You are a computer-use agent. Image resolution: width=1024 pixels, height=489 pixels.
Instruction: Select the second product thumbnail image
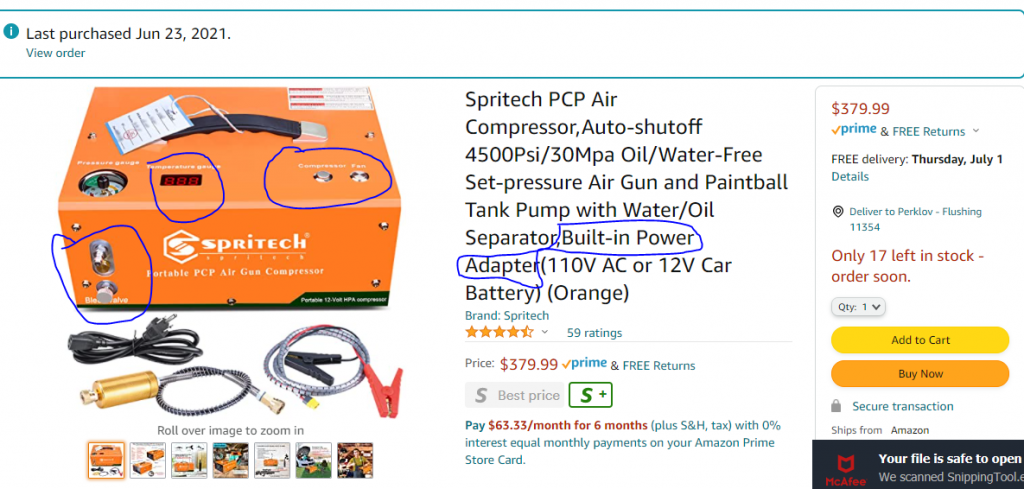coord(148,460)
